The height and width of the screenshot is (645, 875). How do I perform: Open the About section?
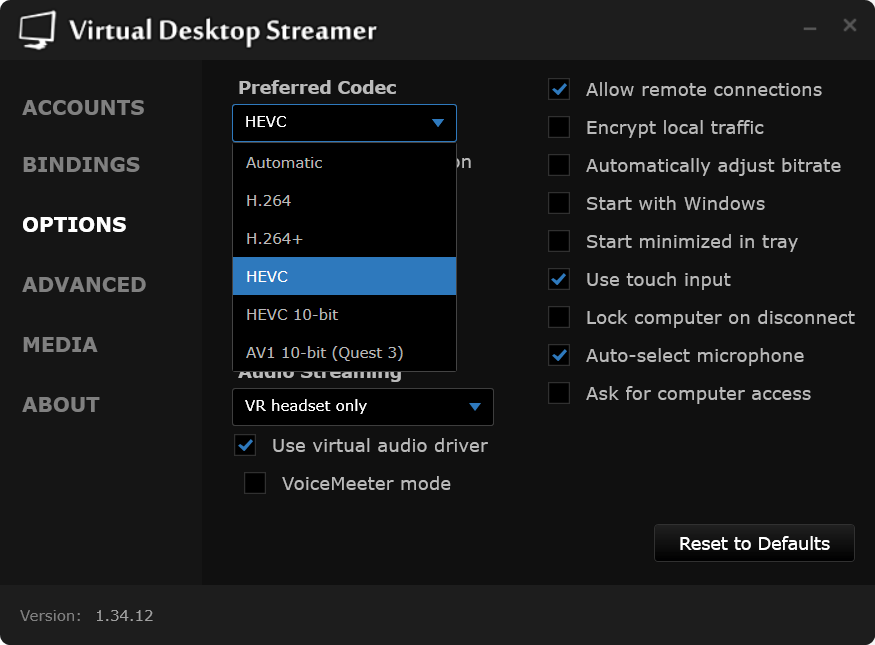(x=61, y=405)
